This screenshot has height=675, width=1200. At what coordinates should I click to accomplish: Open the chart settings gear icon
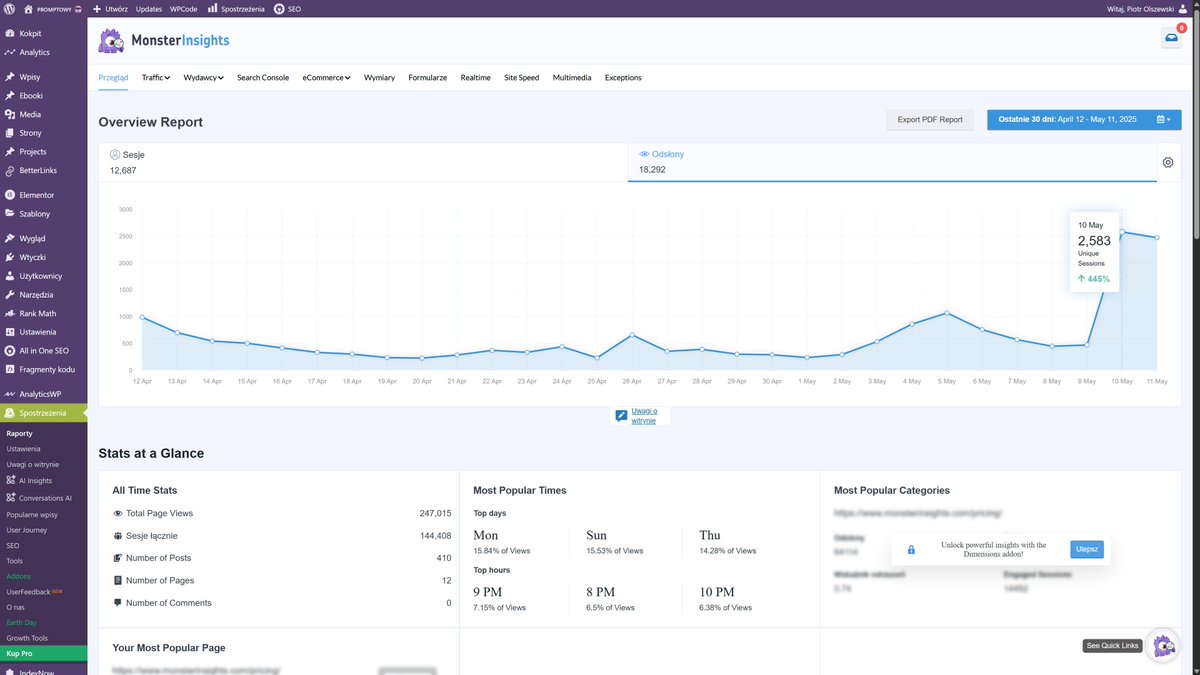coord(1168,162)
